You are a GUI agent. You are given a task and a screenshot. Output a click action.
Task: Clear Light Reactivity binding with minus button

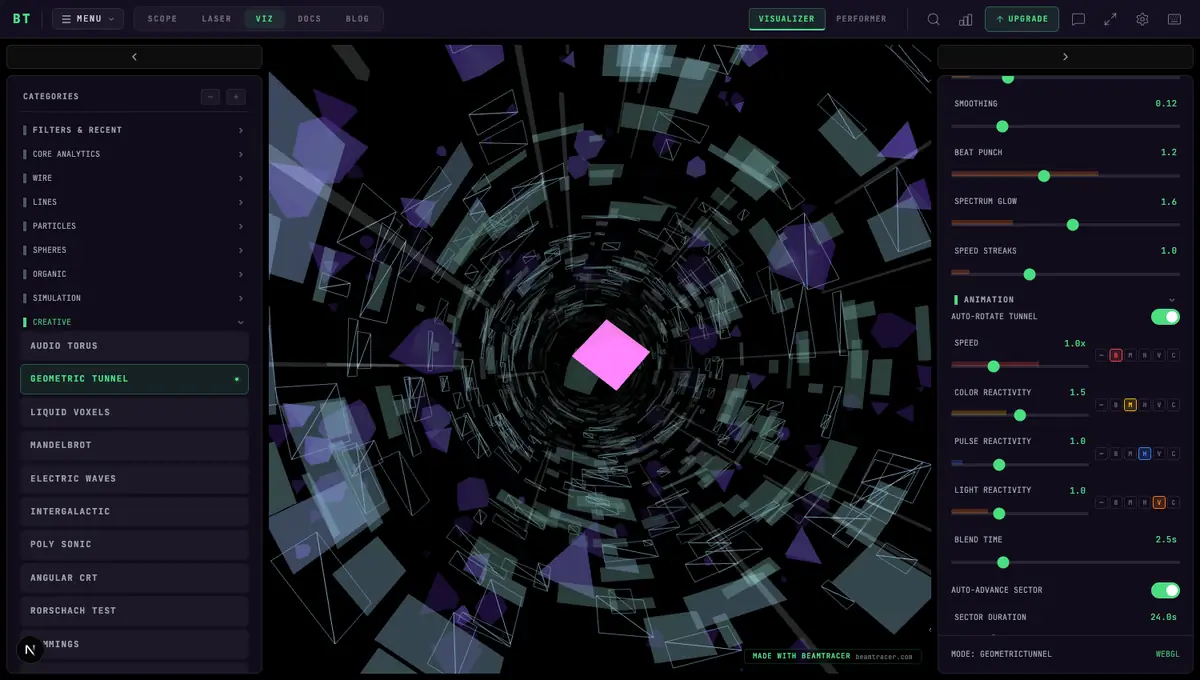click(1101, 502)
